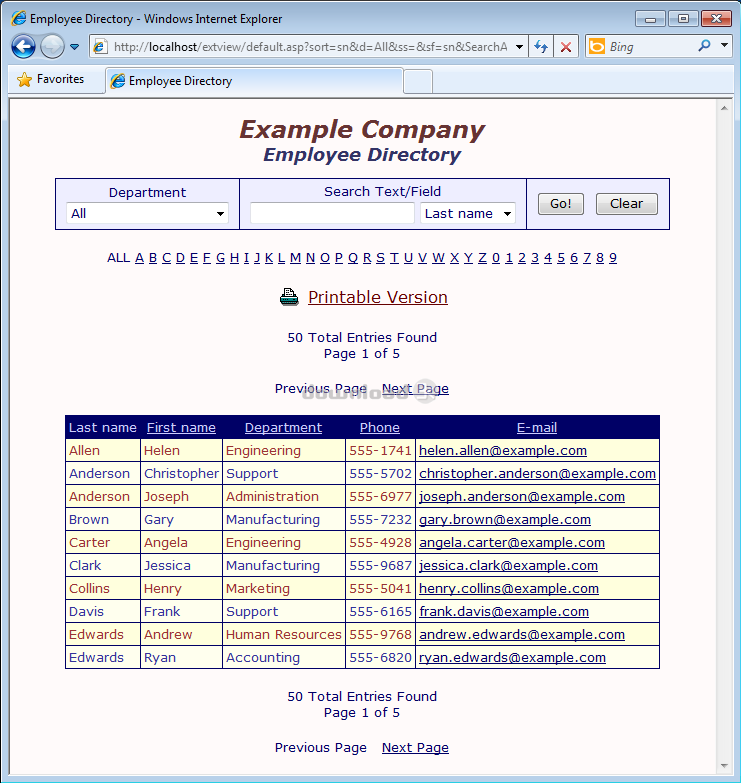Minimize the Internet Explorer window
This screenshot has height=783, width=741.
pyautogui.click(x=650, y=19)
